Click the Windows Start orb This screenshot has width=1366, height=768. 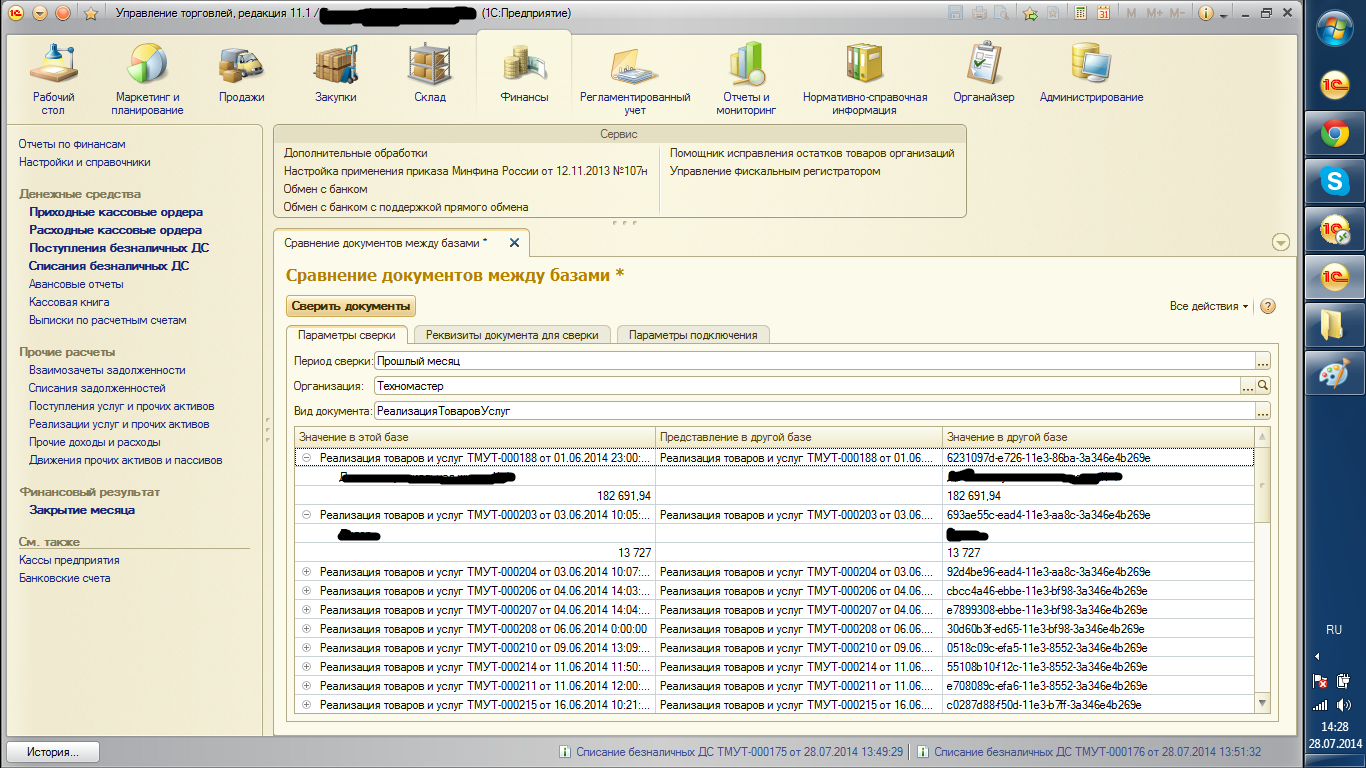point(1335,27)
